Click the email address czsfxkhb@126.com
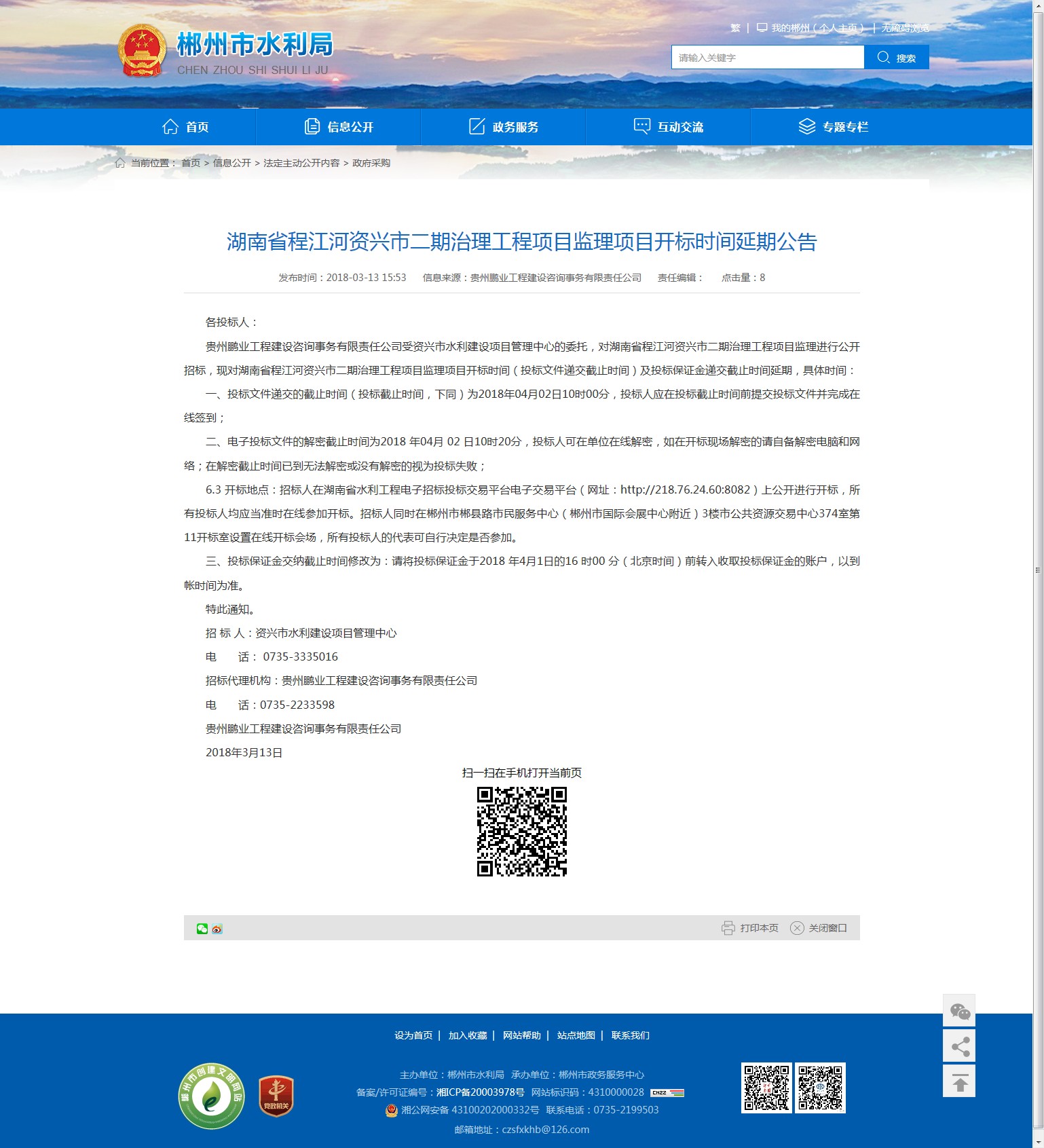The height and width of the screenshot is (1148, 1044). [x=546, y=1130]
